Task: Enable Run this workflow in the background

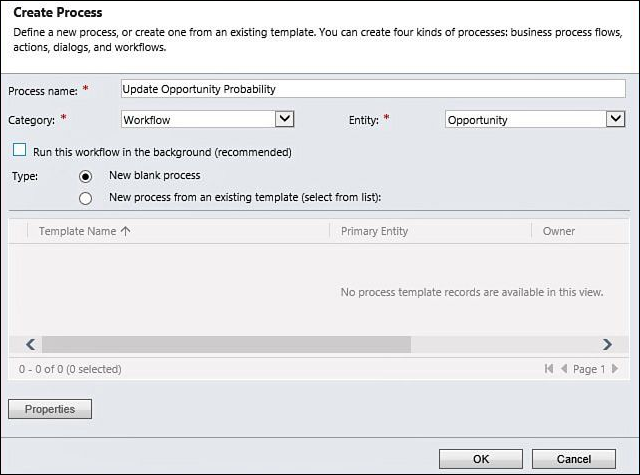Action: (20, 150)
